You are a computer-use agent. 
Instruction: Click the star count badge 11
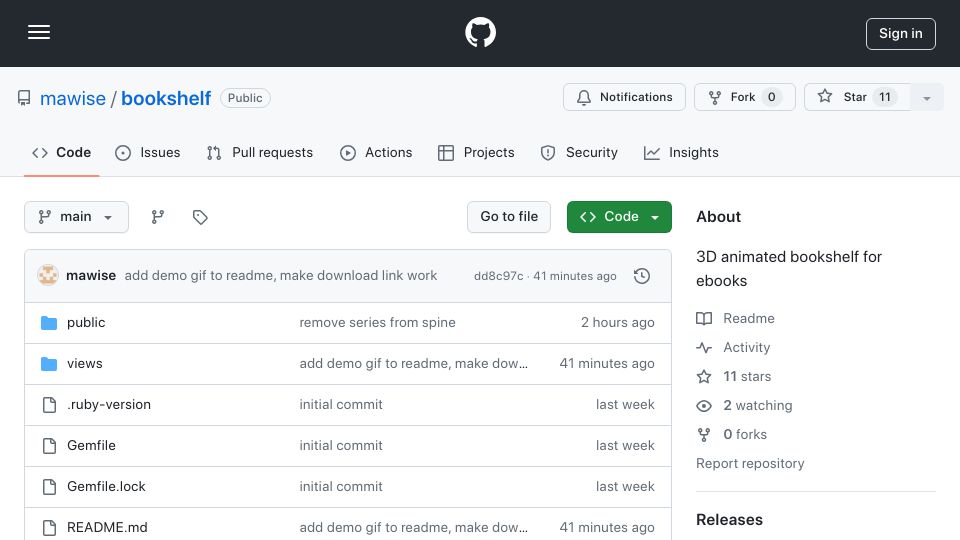(885, 97)
